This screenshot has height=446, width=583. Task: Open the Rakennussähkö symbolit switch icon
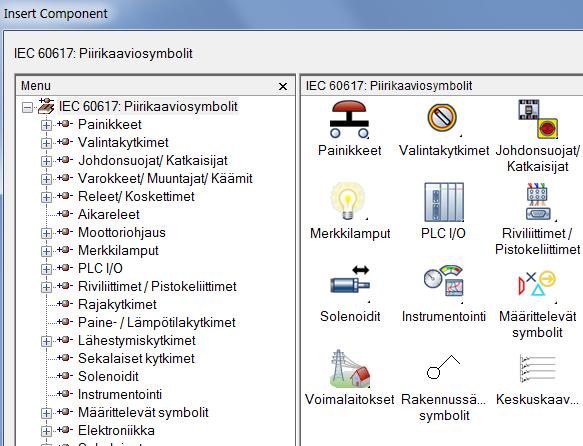pos(443,367)
